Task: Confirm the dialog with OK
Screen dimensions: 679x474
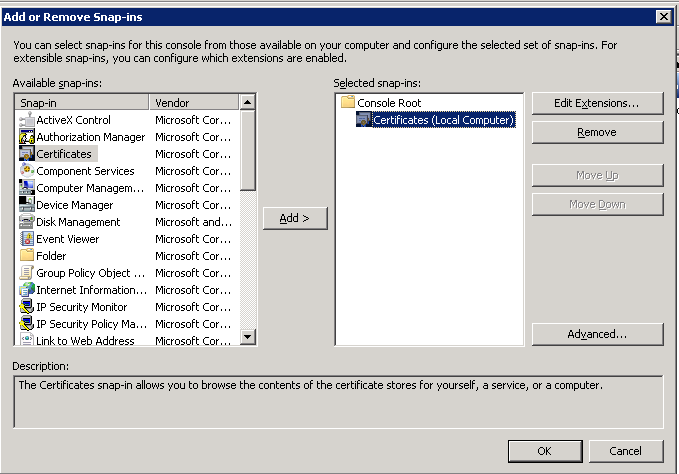Action: pyautogui.click(x=545, y=451)
